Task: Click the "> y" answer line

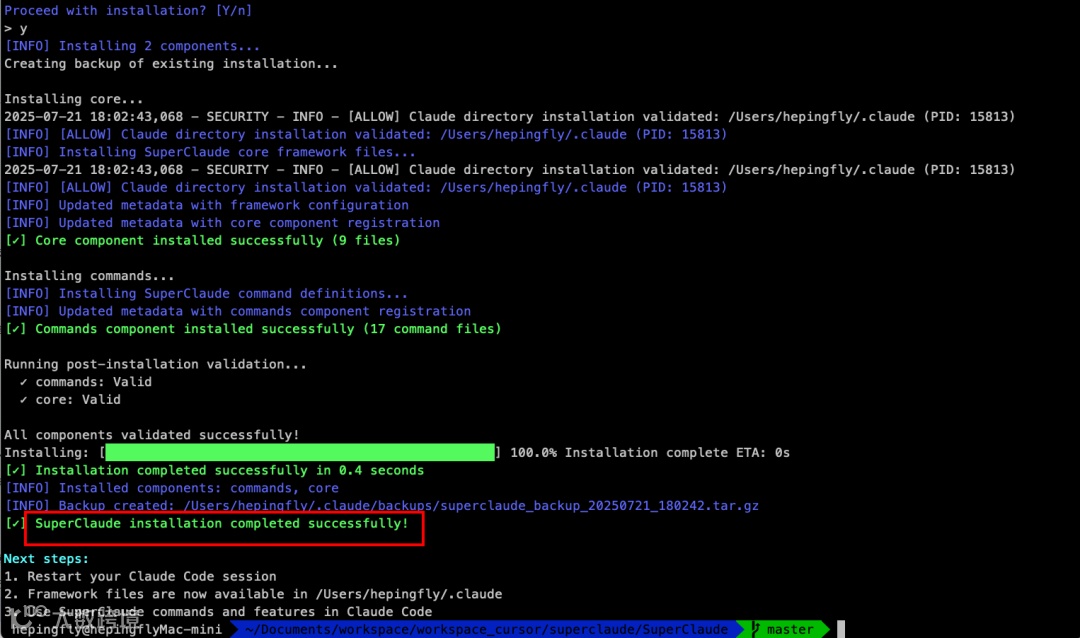Action: (16, 28)
